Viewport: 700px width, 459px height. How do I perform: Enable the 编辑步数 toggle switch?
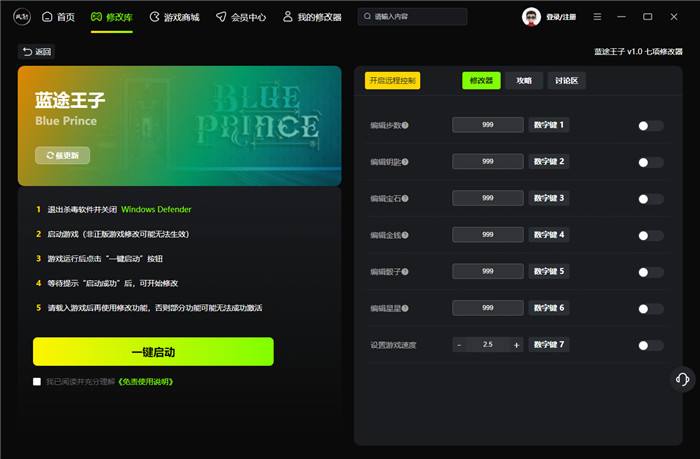click(x=650, y=126)
